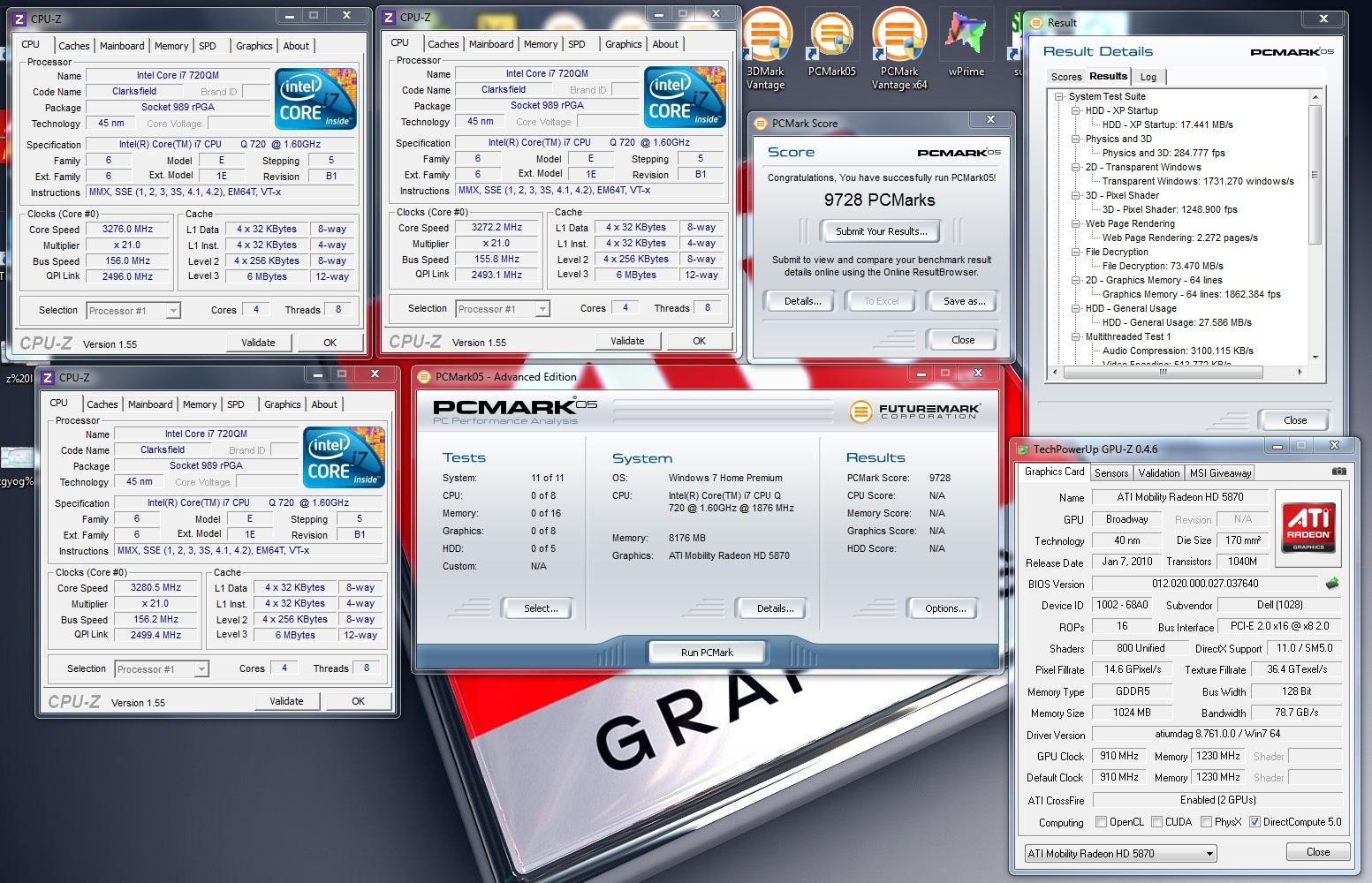Collapse the Web Page Rendering node
Screen dimensions: 1372x883
click(x=1075, y=223)
